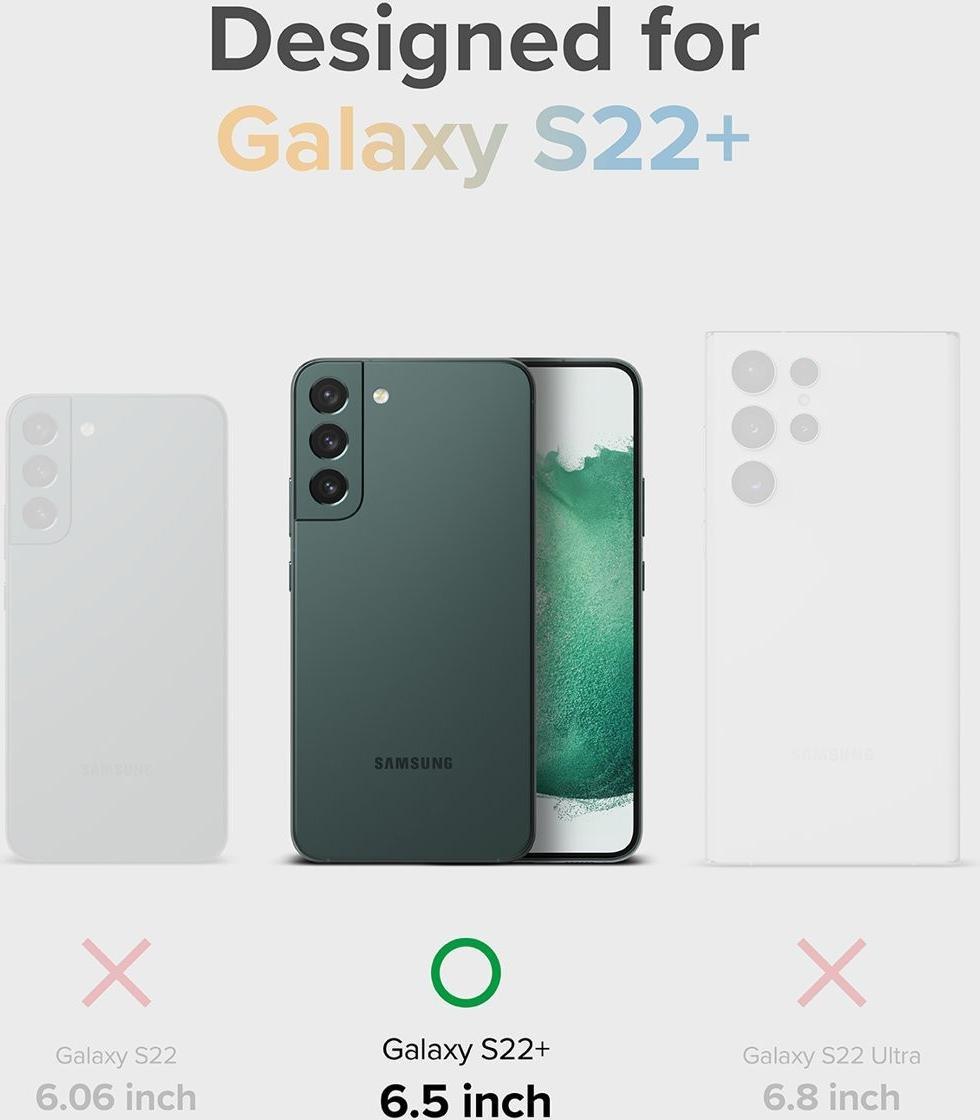Click the flash LED on green phone
The width and height of the screenshot is (980, 1120).
click(381, 396)
